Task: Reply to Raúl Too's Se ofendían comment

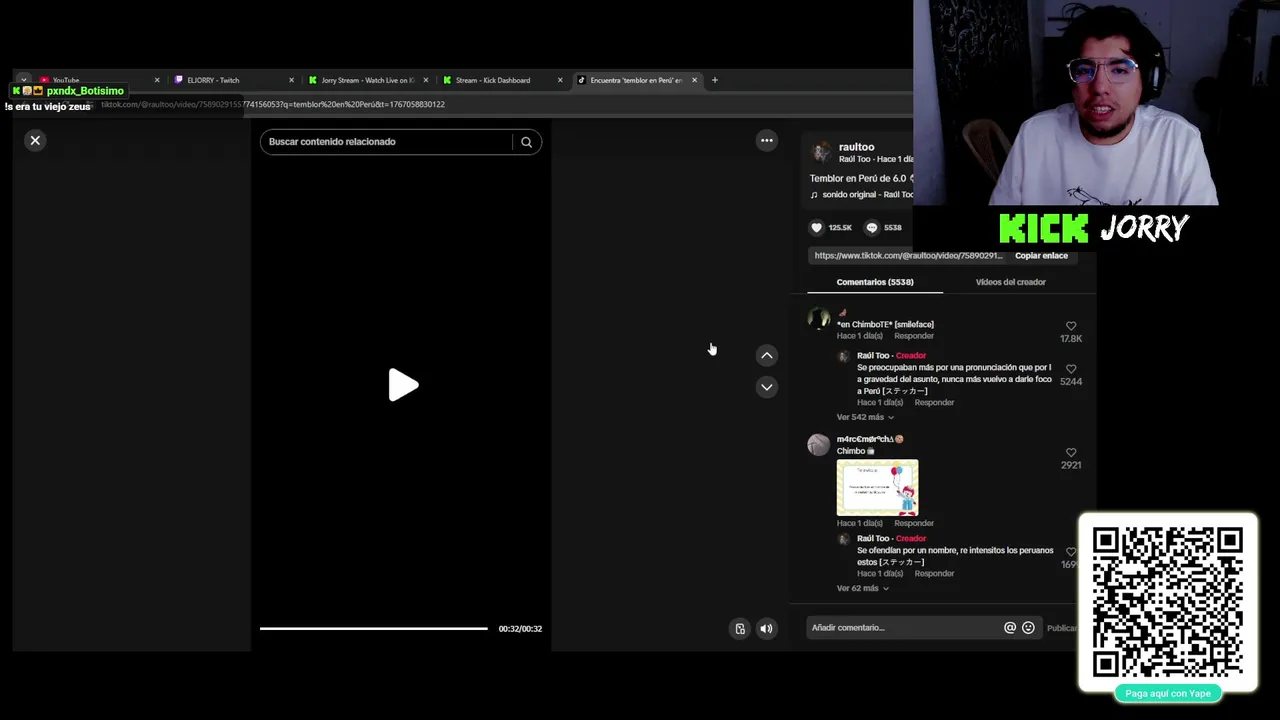Action: 934,574
